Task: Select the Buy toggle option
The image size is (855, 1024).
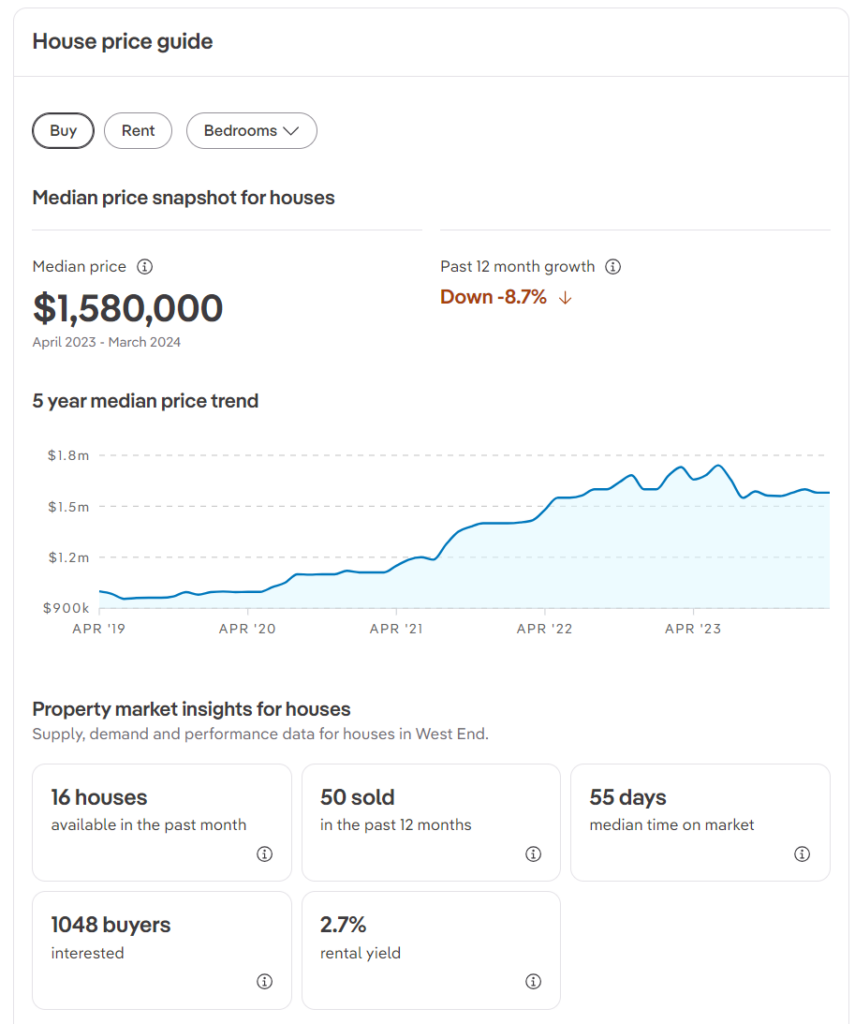Action: click(x=63, y=131)
